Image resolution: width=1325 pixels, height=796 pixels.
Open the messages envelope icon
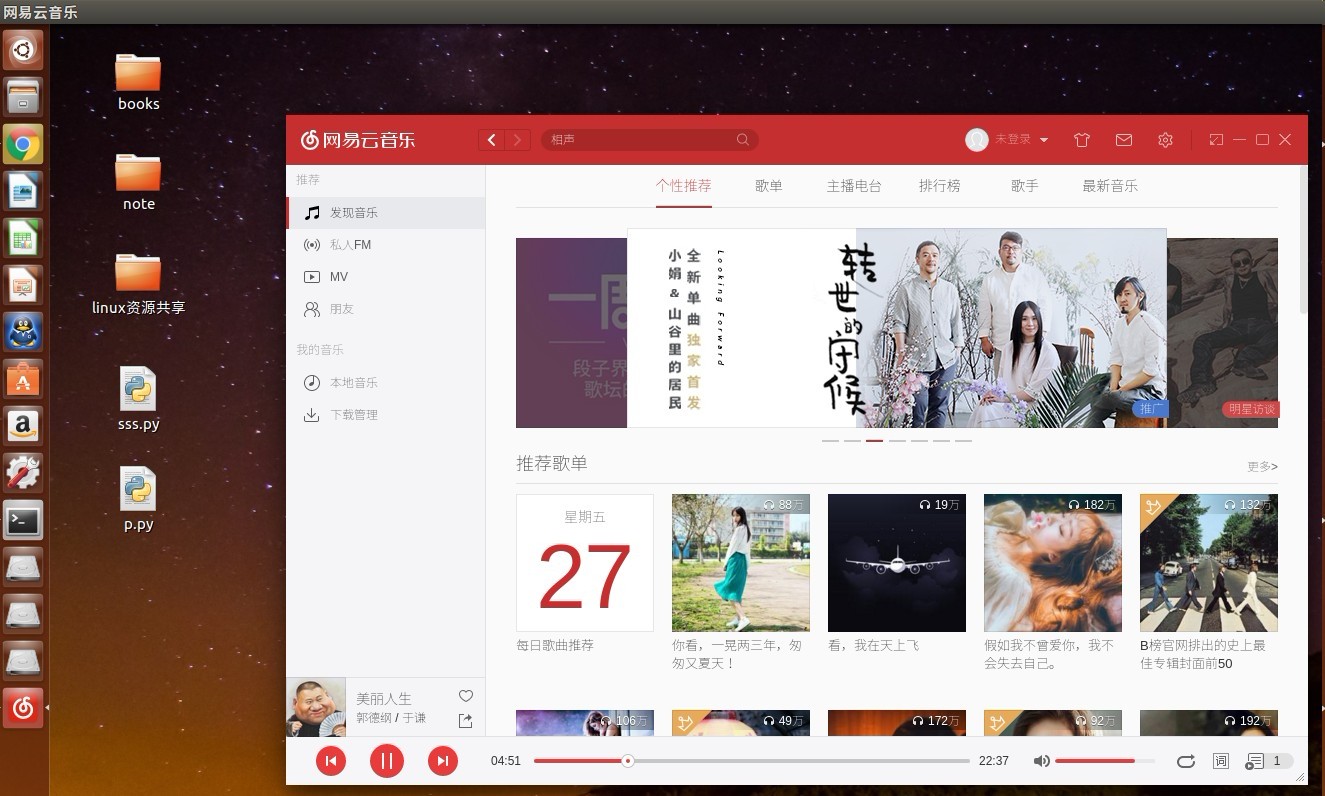click(1124, 140)
